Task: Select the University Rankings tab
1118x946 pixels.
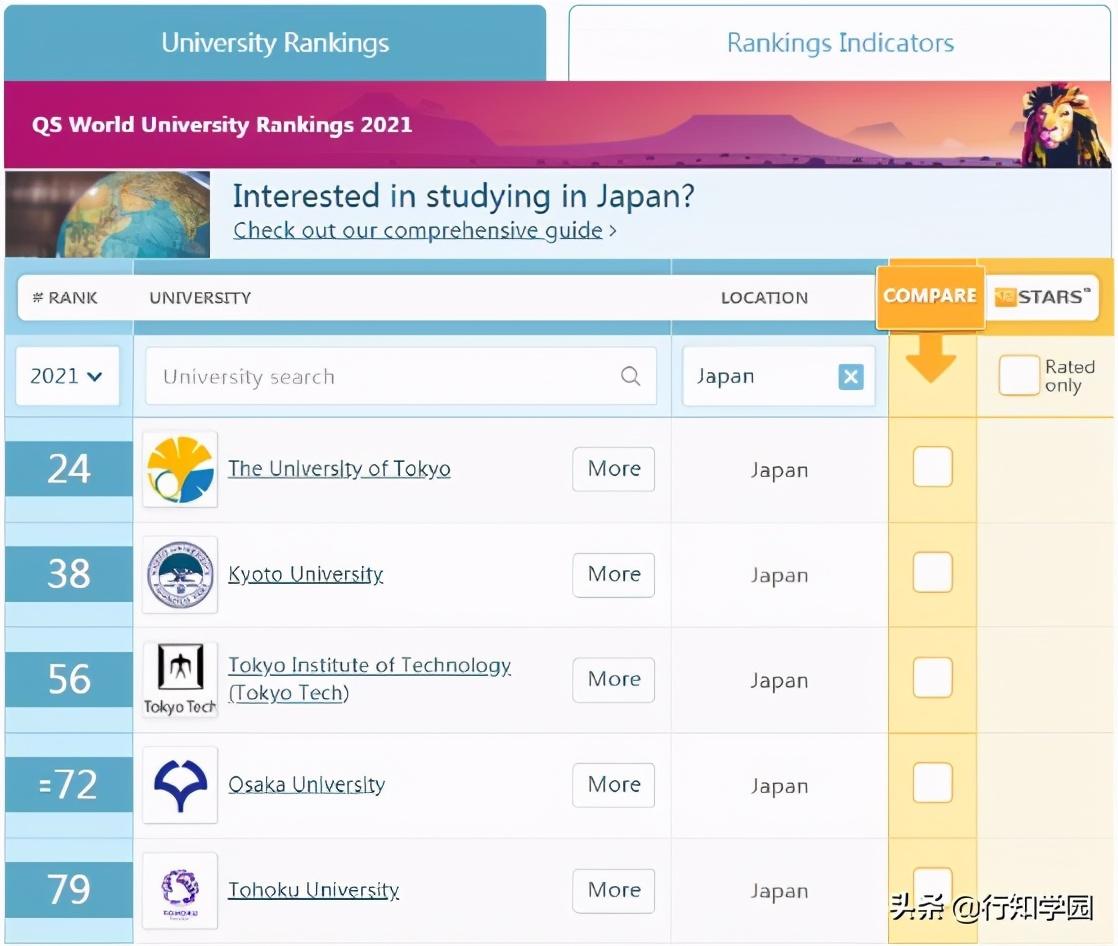Action: click(x=275, y=44)
